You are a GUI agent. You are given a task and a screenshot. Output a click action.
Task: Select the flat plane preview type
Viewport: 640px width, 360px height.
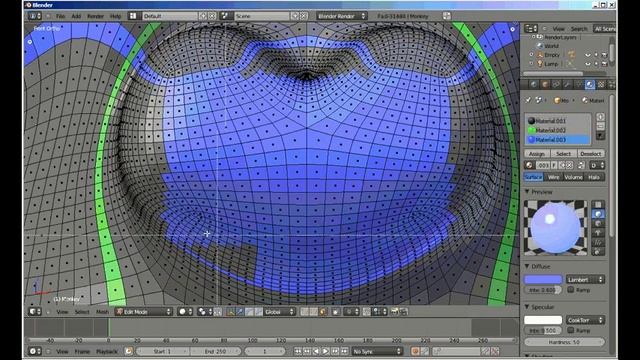[598, 204]
